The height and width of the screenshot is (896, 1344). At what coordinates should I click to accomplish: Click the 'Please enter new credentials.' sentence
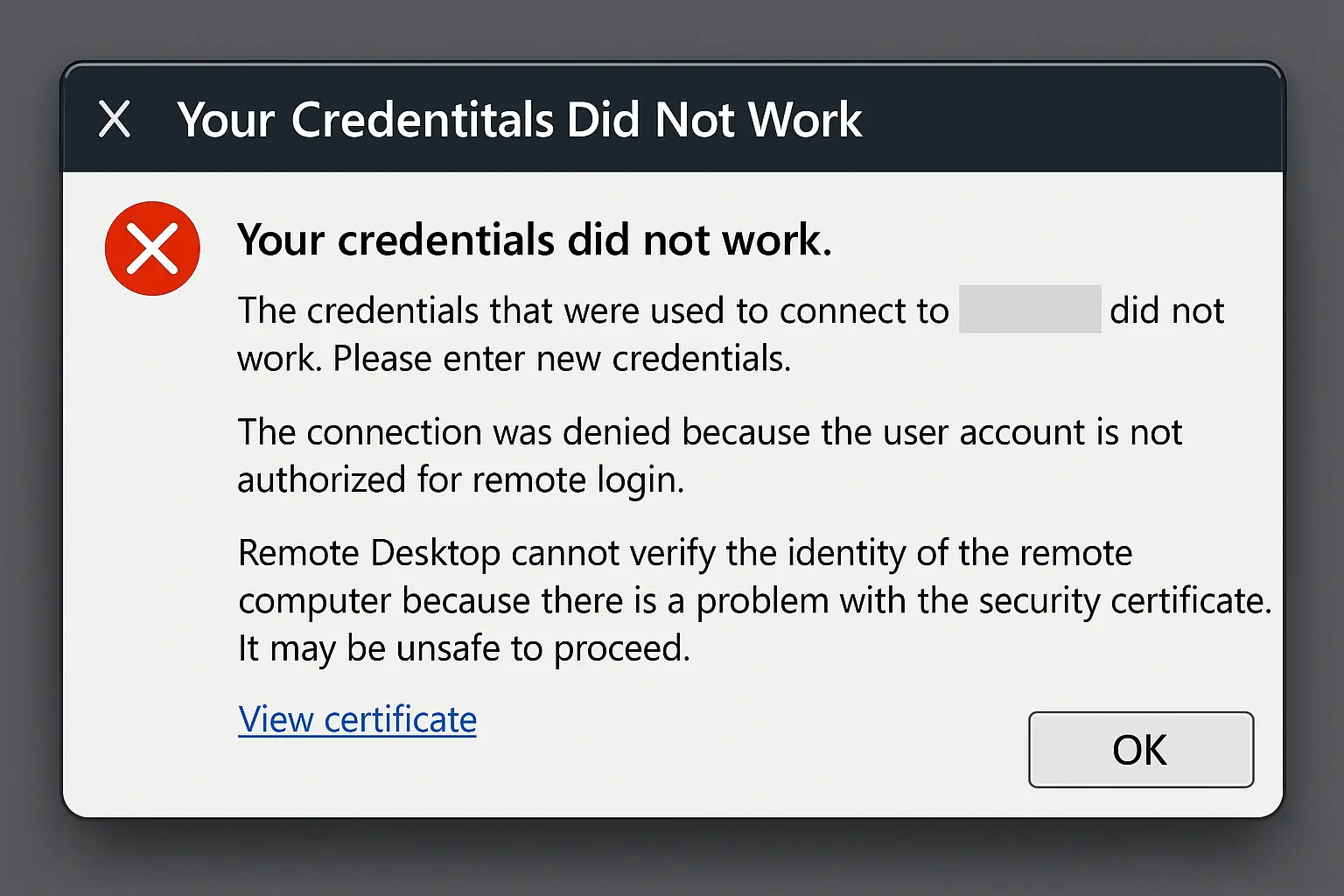coord(562,359)
